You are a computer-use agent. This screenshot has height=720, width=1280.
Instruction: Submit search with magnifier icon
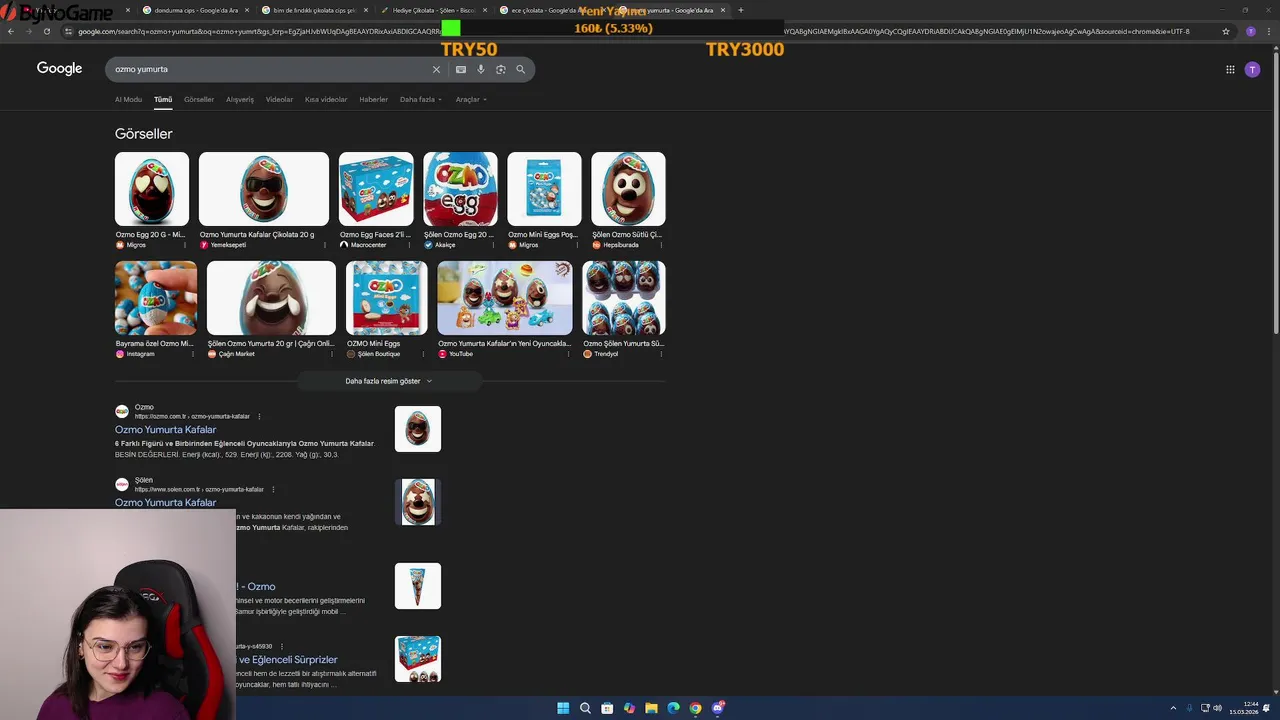[x=521, y=69]
